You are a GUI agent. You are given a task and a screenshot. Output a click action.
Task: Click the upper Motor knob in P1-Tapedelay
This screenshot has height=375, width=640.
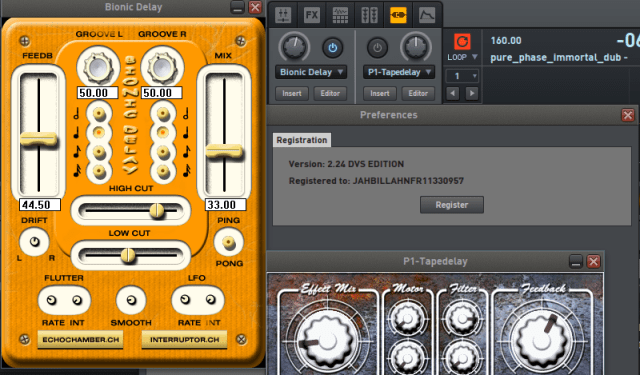pos(408,320)
